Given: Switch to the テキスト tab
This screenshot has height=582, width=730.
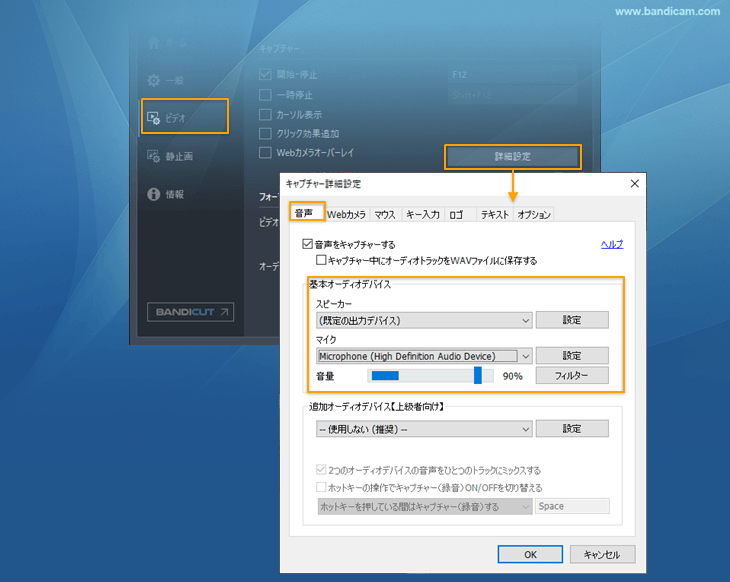Looking at the screenshot, I should pyautogui.click(x=494, y=215).
